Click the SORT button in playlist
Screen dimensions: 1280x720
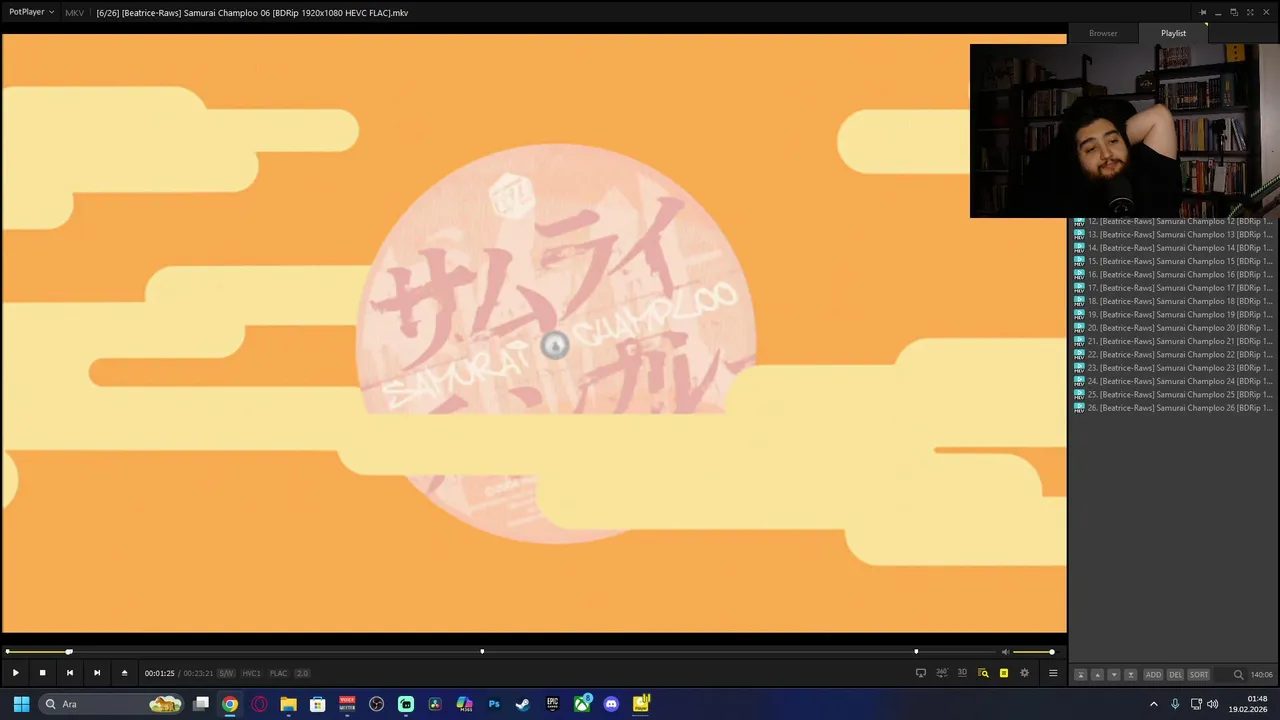(x=1199, y=675)
